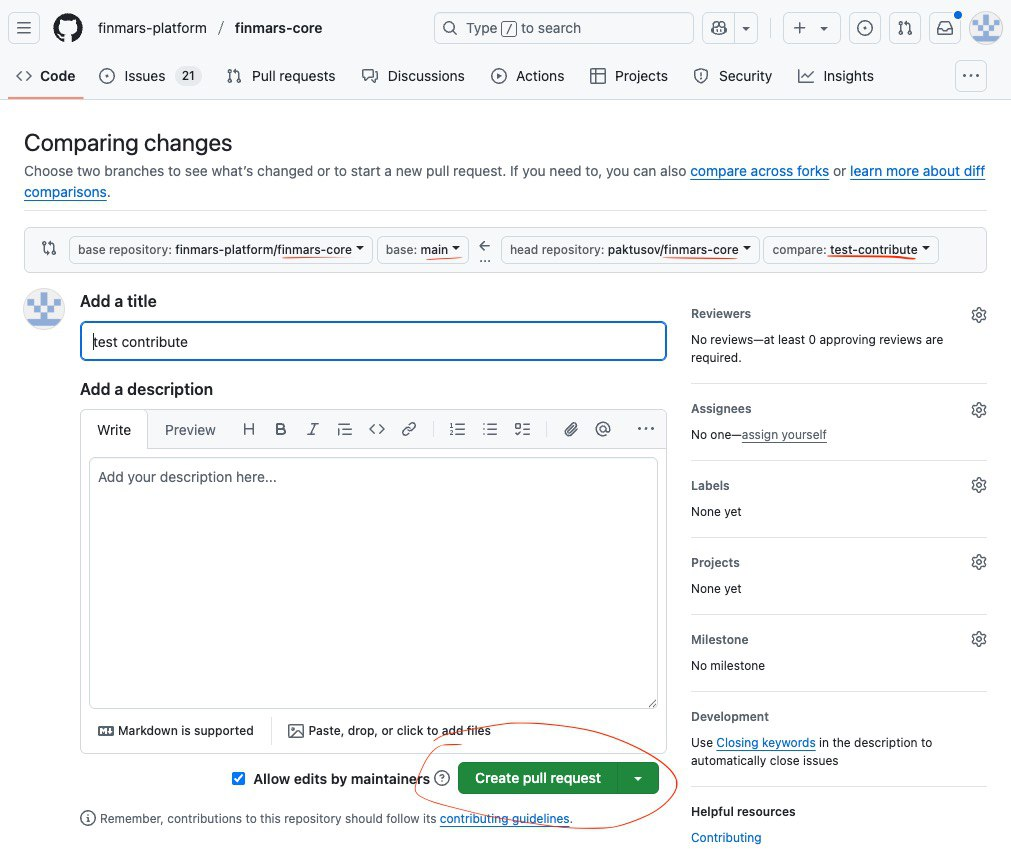
Task: Click the Markdown is supported link
Action: [175, 731]
